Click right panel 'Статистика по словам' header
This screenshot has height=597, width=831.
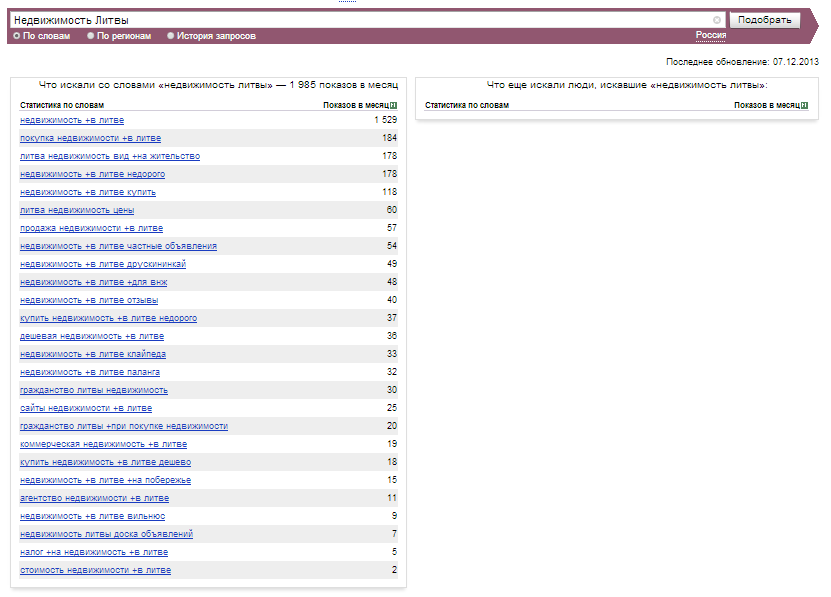point(467,106)
